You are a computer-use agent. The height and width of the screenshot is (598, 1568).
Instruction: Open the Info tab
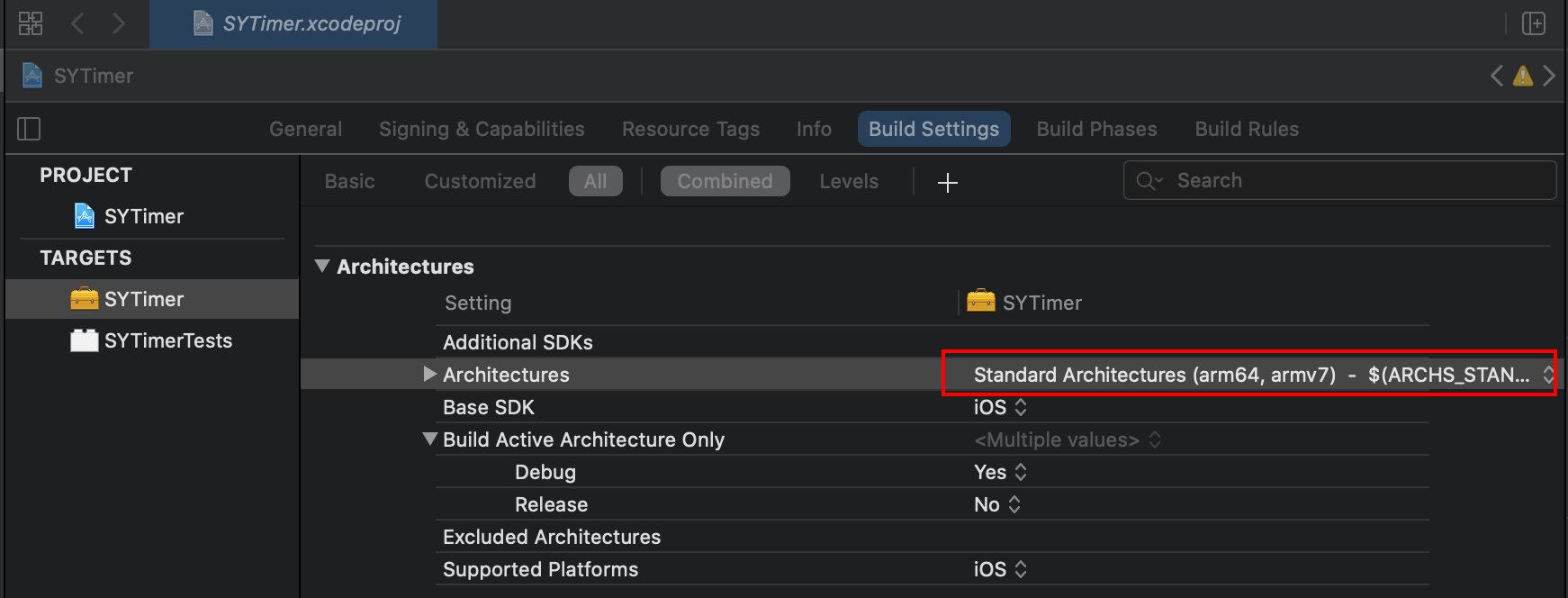pyautogui.click(x=814, y=129)
